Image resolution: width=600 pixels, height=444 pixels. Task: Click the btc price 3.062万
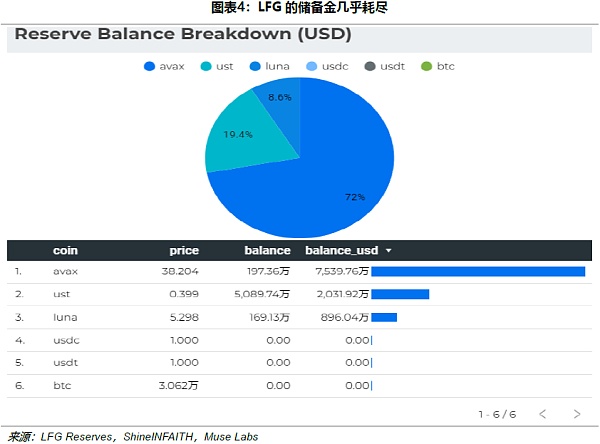tap(179, 385)
